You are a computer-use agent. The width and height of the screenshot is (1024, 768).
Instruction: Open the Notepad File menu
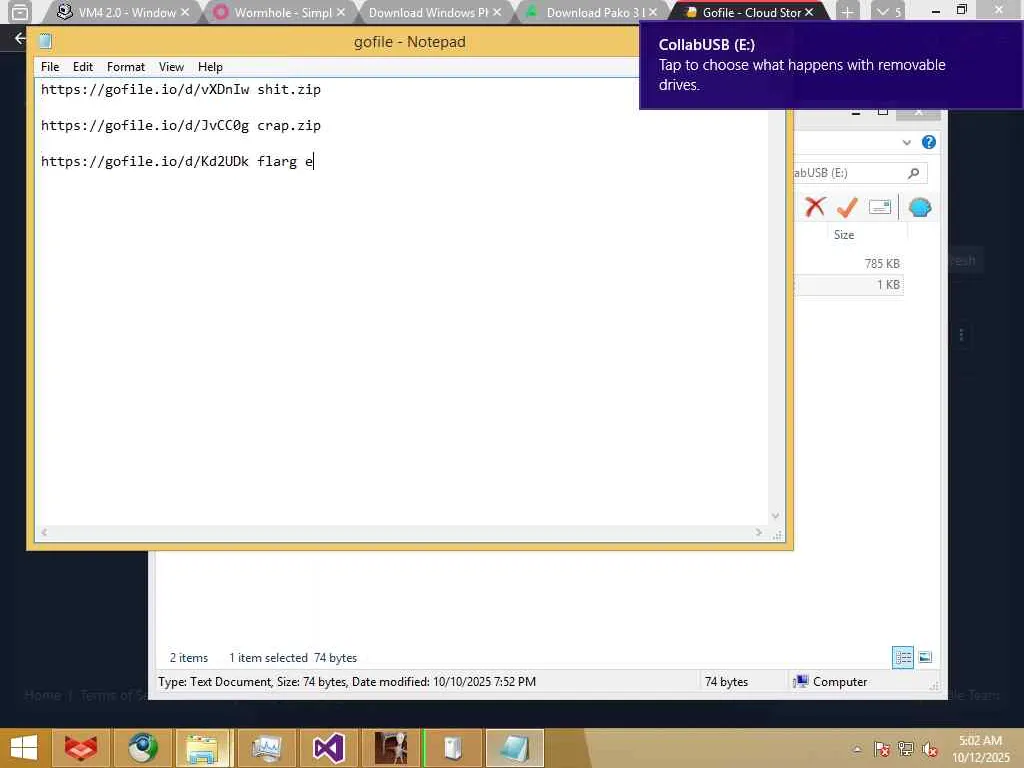(50, 67)
